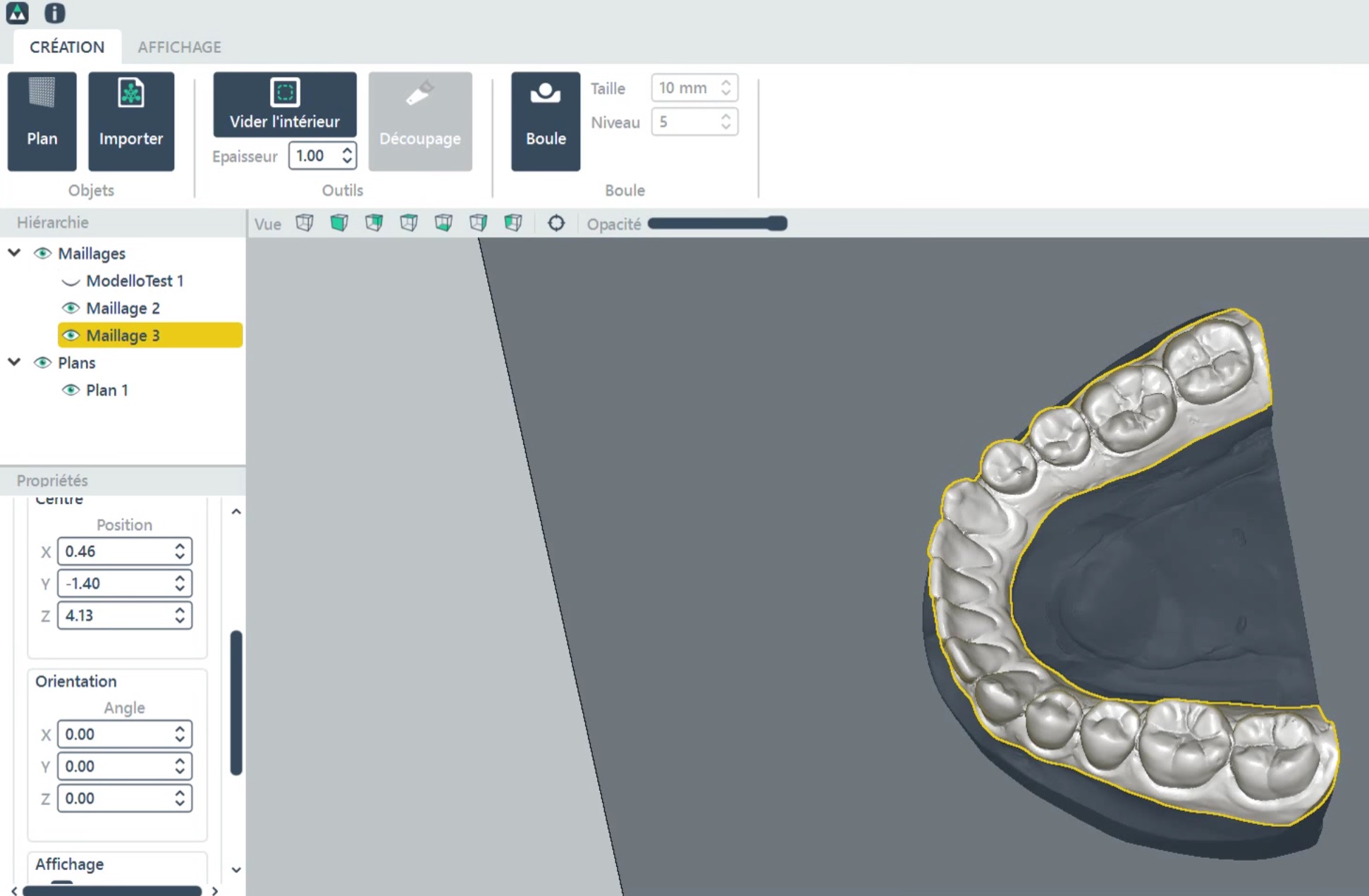Show the hidden ModelloTest 1 mesh

click(x=70, y=281)
